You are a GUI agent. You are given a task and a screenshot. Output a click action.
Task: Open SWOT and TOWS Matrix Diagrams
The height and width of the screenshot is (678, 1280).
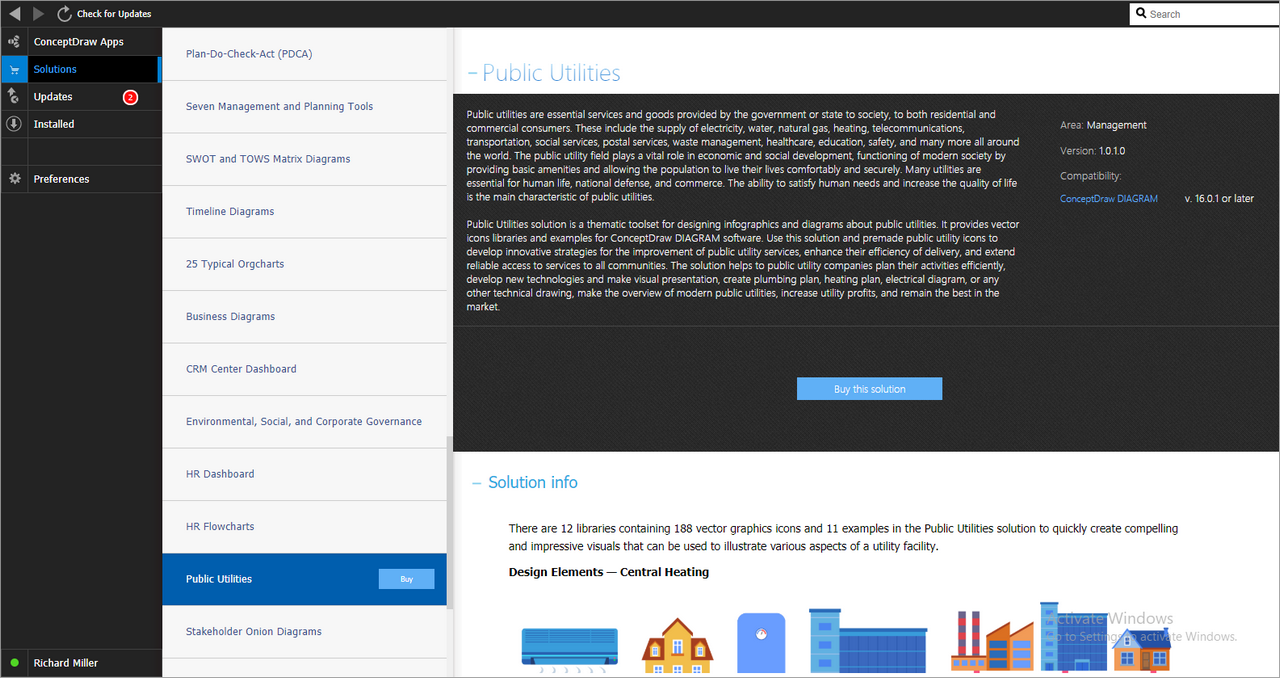304,159
